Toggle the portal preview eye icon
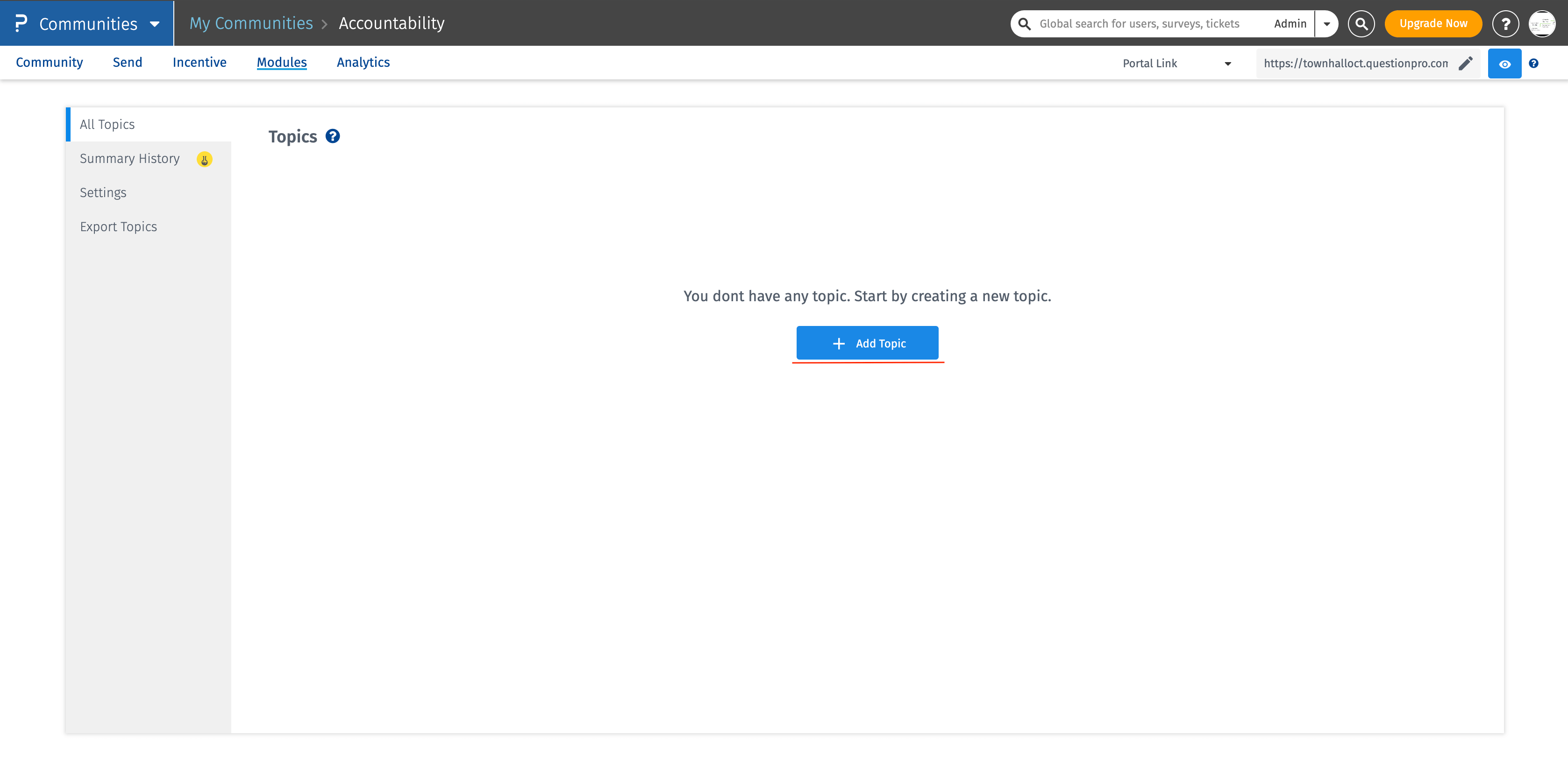 [x=1504, y=63]
